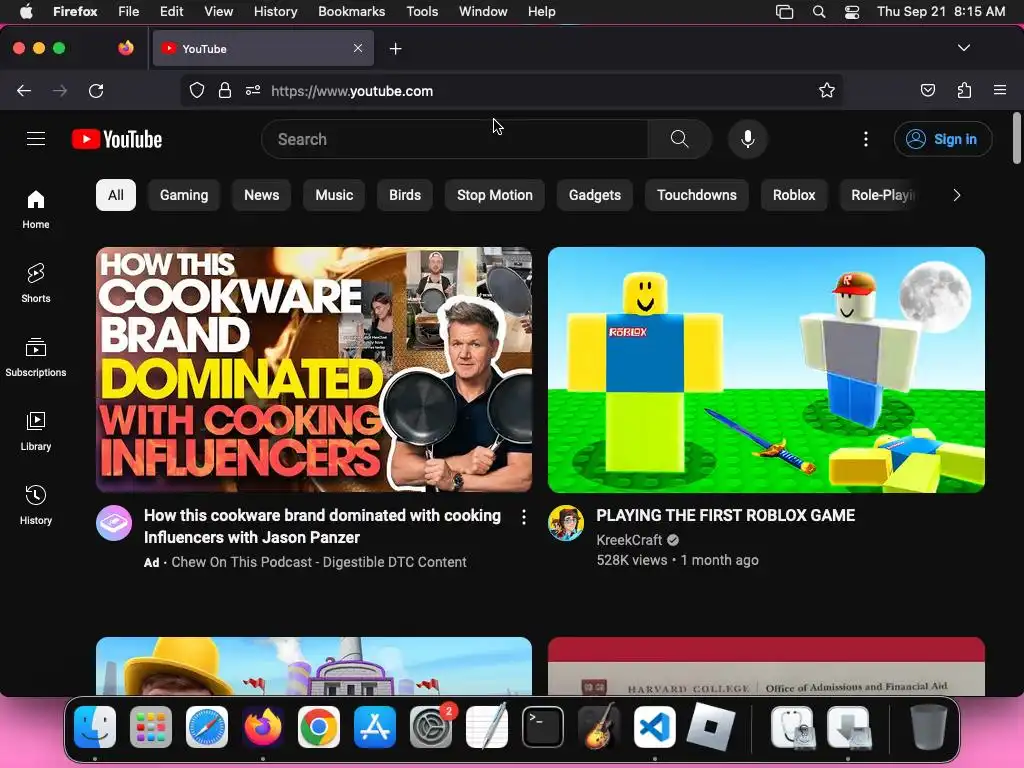The width and height of the screenshot is (1024, 768).
Task: Open the Bookmarks menu
Action: (351, 12)
